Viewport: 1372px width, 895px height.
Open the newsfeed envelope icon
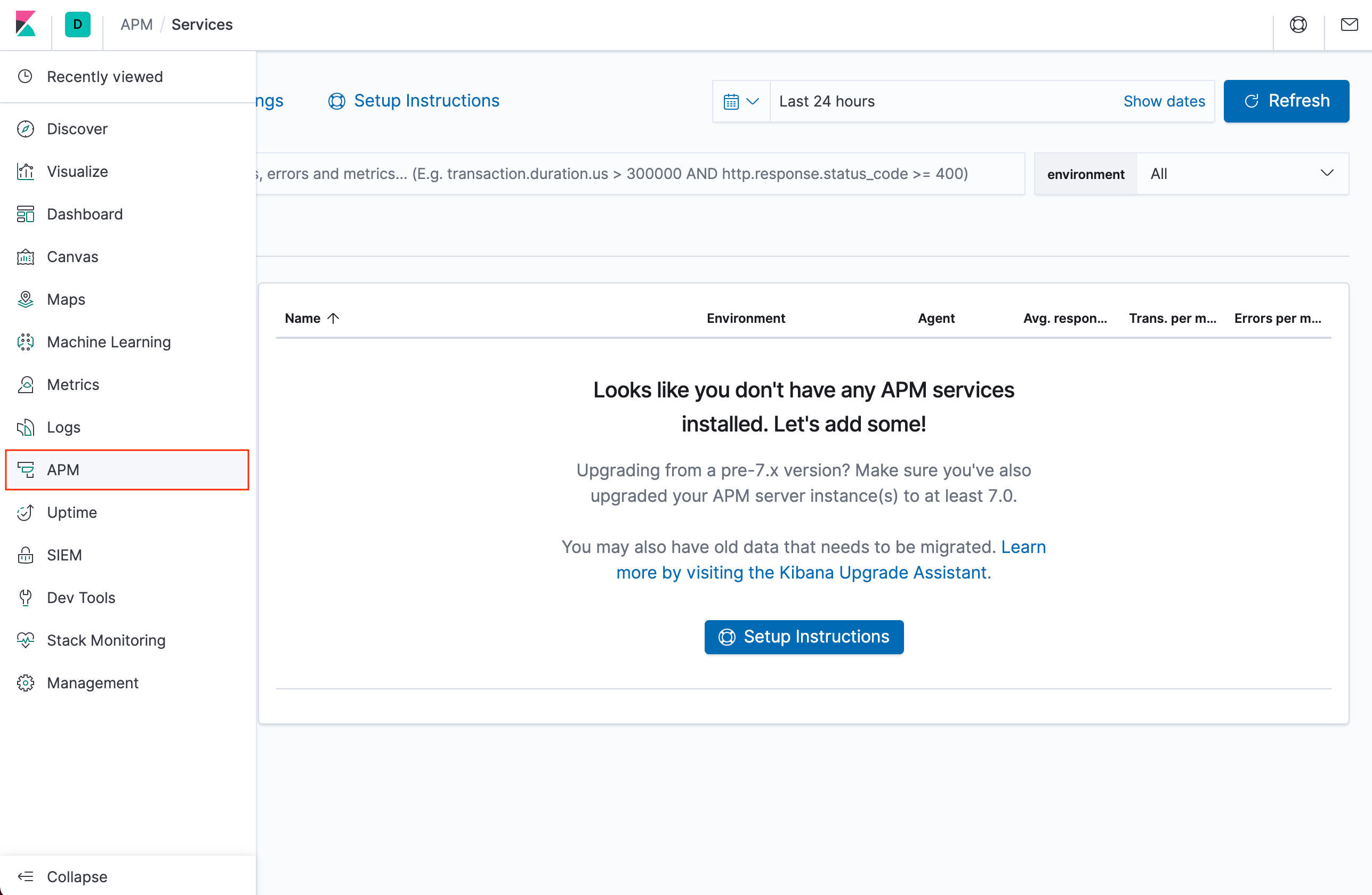coord(1350,24)
